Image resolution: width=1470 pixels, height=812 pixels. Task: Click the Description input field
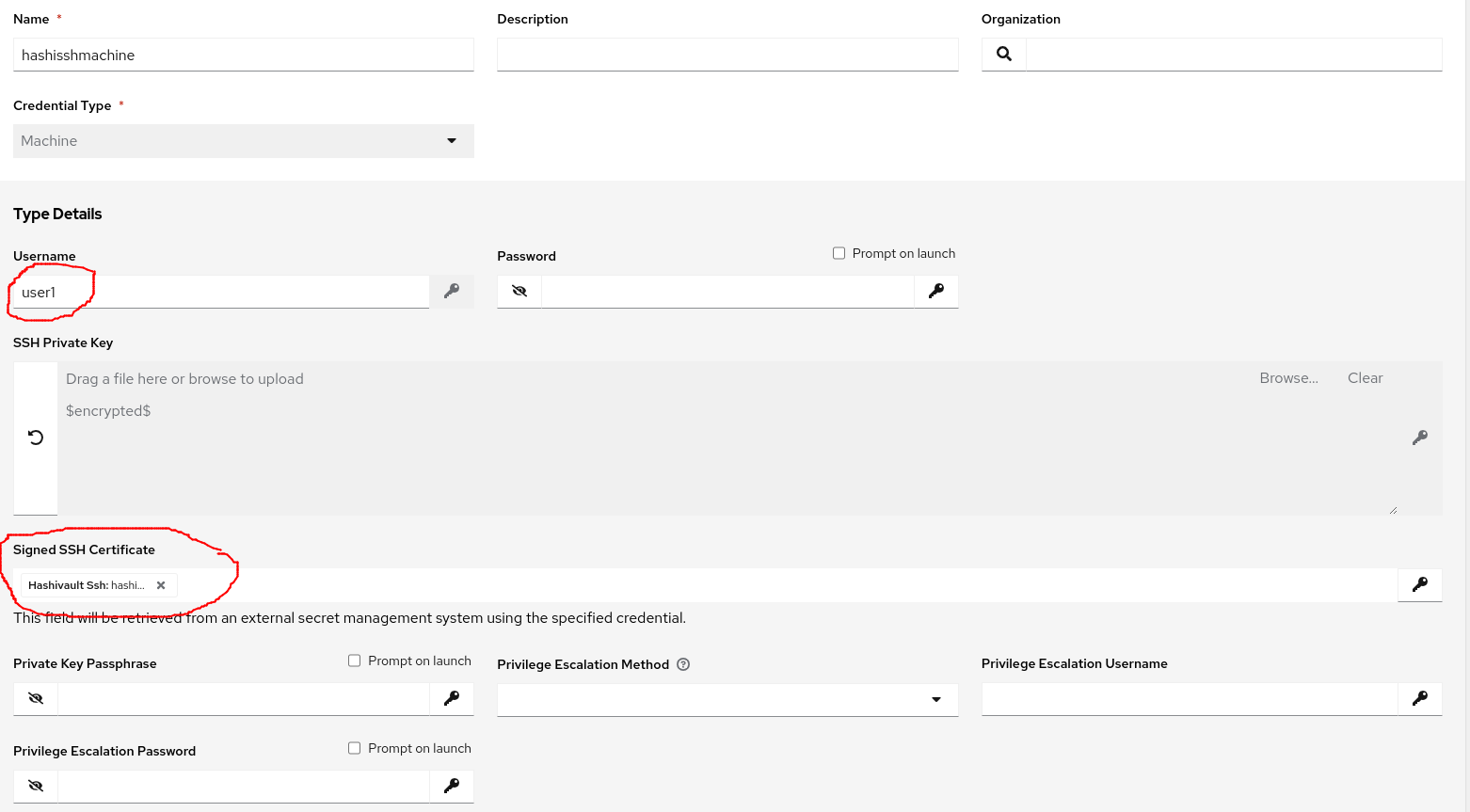click(727, 55)
